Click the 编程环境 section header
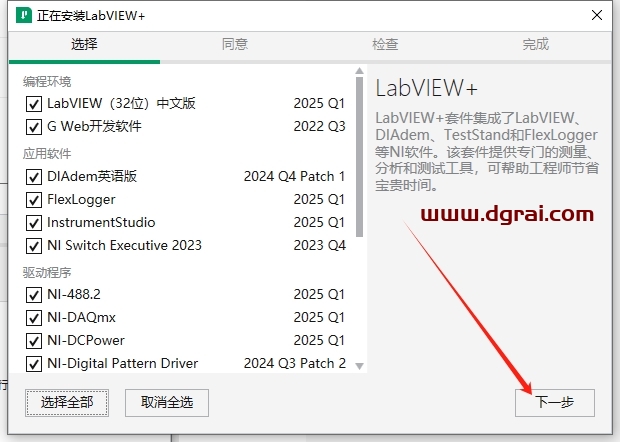 coord(47,81)
